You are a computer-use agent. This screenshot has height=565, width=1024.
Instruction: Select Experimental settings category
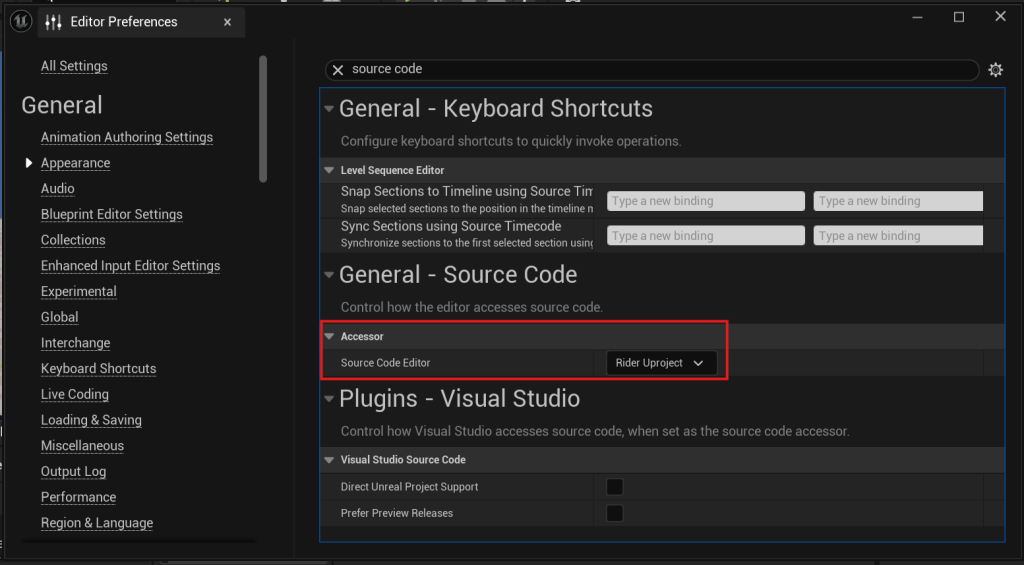click(x=78, y=291)
